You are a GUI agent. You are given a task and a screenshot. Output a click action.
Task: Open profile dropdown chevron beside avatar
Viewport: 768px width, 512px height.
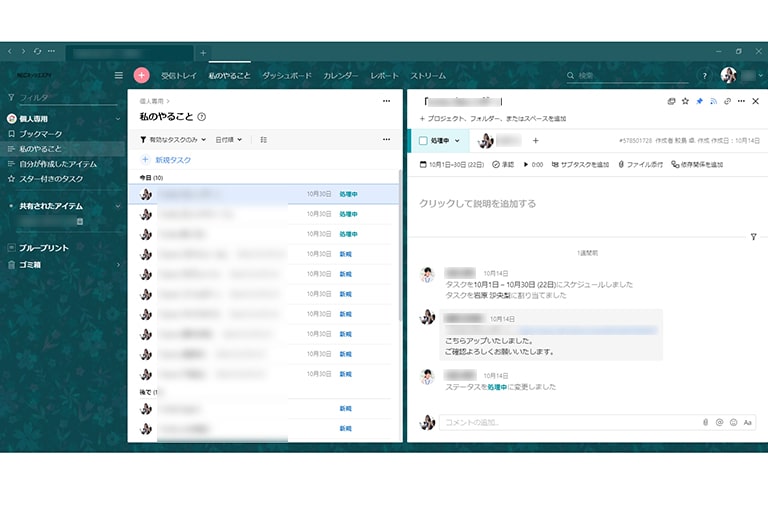761,75
